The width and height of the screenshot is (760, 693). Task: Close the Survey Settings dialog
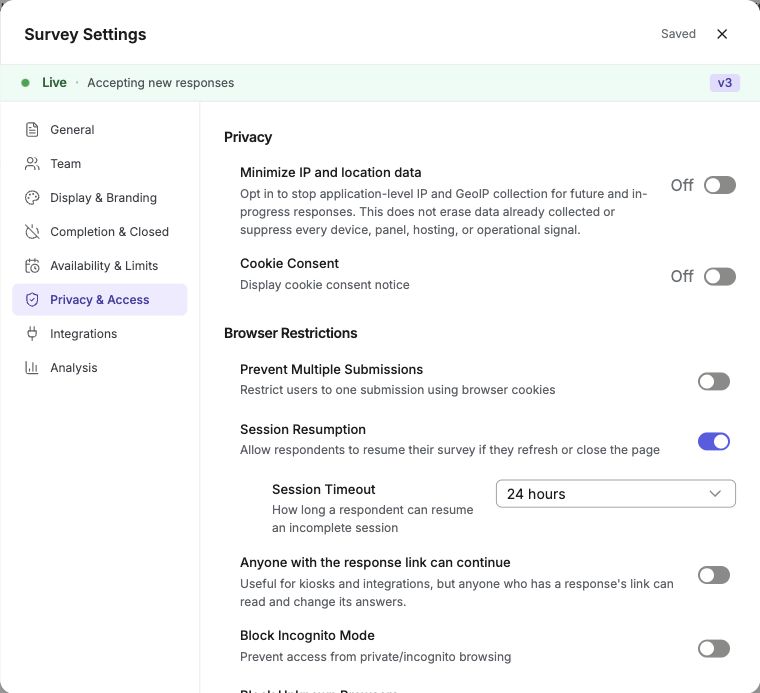[722, 34]
